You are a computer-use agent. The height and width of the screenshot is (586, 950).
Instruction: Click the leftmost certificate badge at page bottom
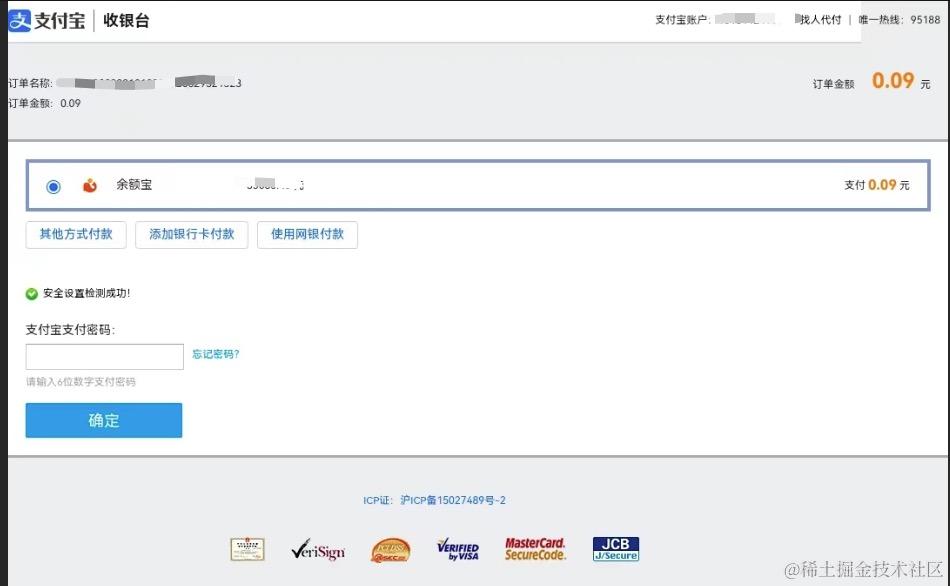click(x=246, y=548)
